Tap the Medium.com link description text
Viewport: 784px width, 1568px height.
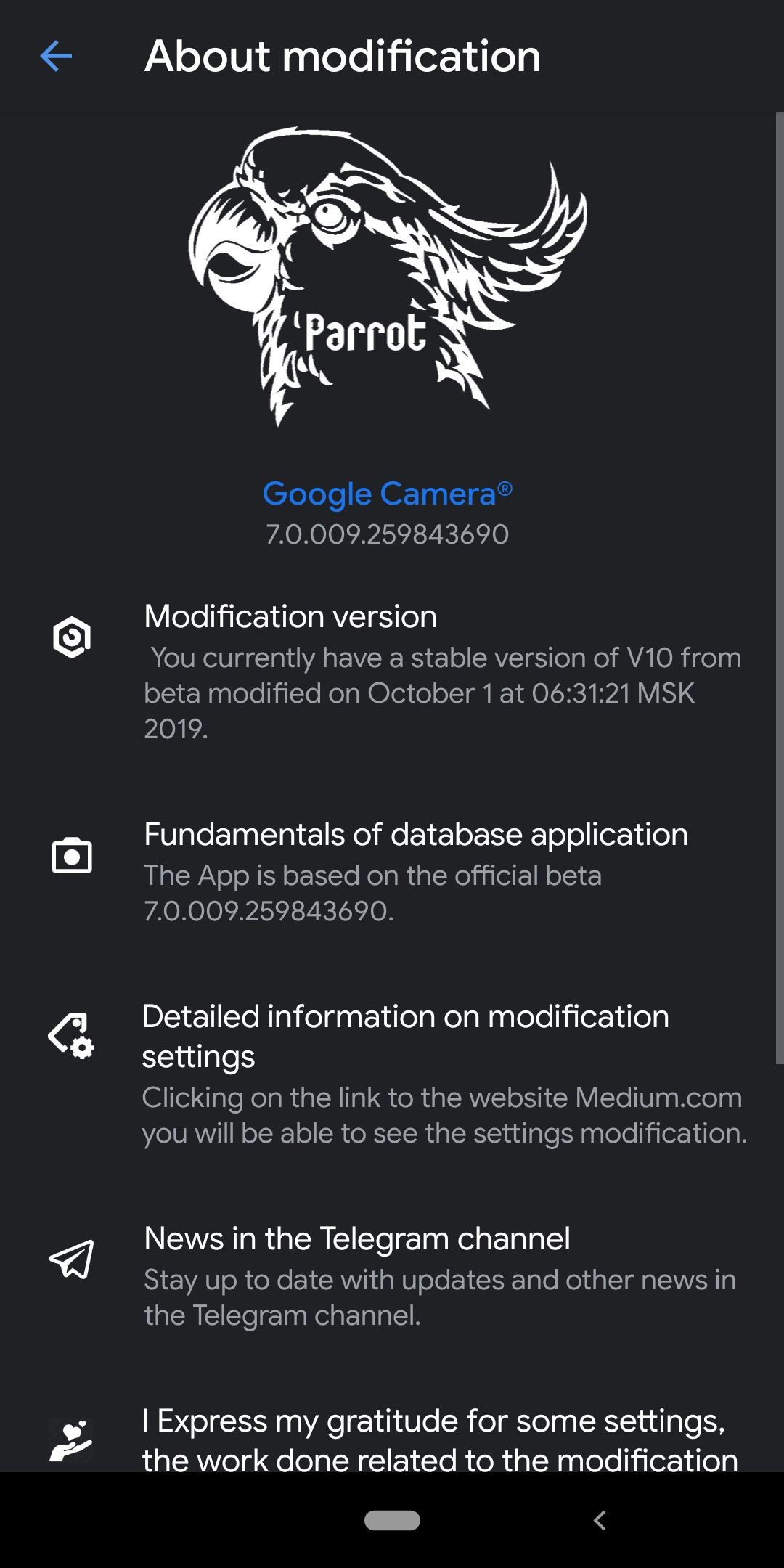(443, 1116)
